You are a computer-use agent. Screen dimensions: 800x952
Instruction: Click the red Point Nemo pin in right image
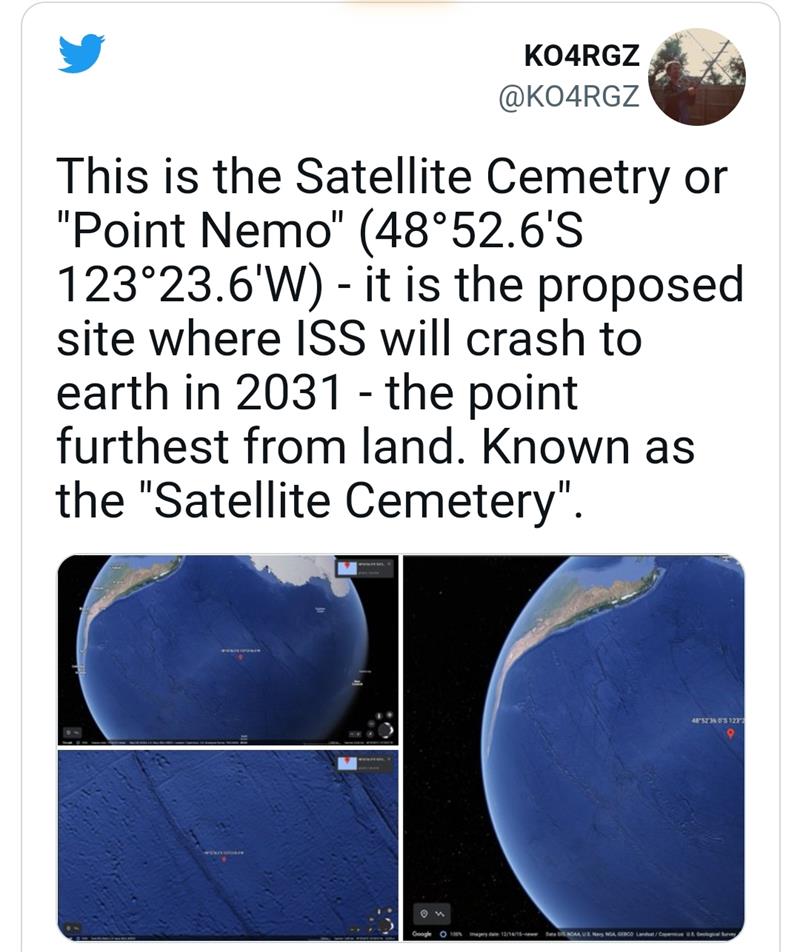[x=730, y=734]
